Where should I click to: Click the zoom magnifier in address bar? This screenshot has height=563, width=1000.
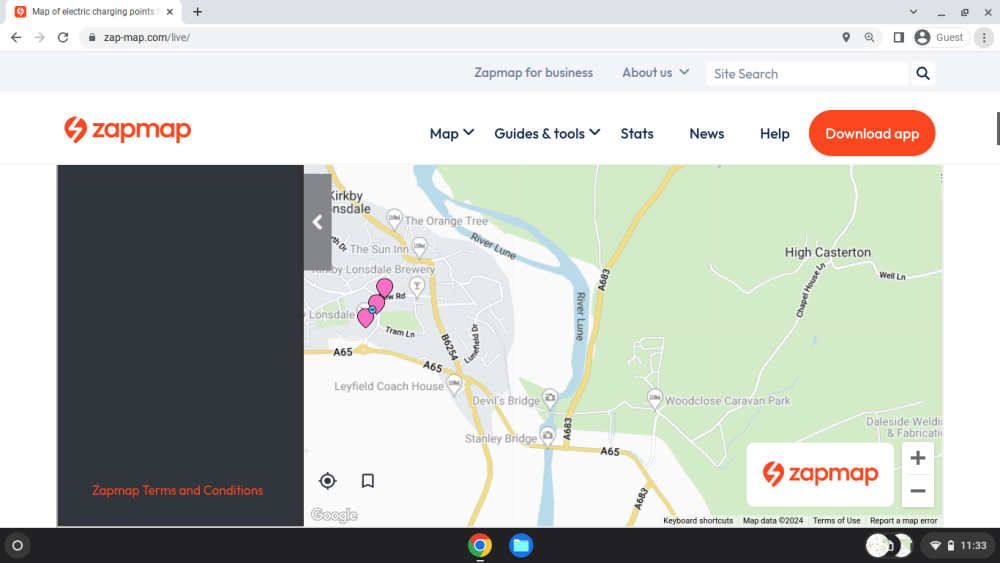click(x=869, y=38)
